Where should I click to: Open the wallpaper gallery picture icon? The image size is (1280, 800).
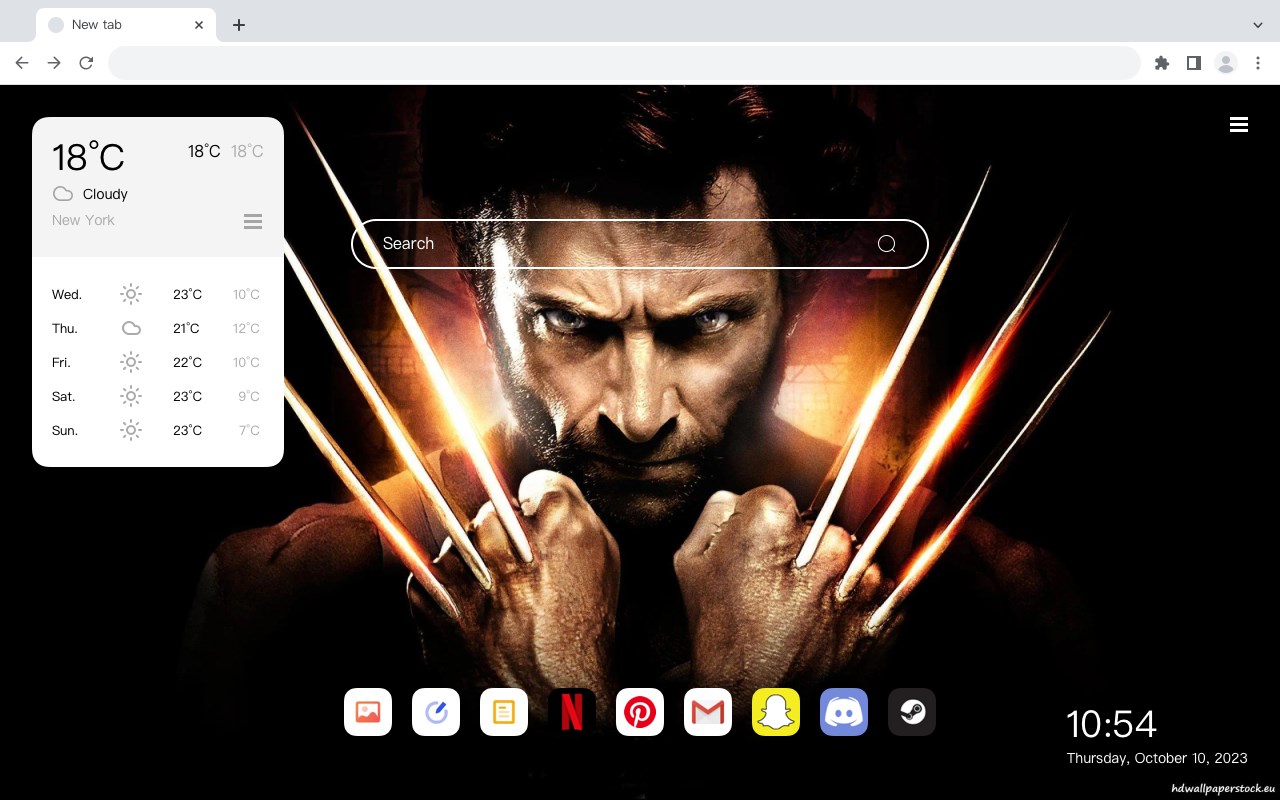click(x=368, y=712)
